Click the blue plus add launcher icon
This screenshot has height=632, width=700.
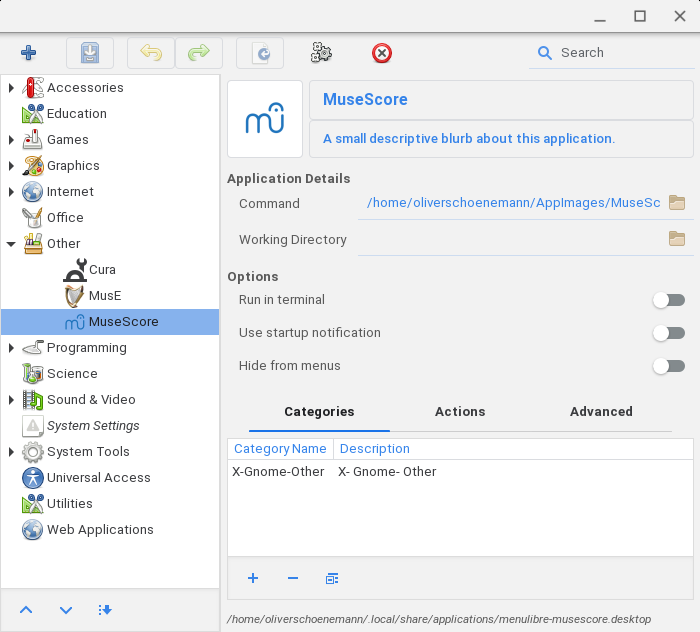(29, 53)
